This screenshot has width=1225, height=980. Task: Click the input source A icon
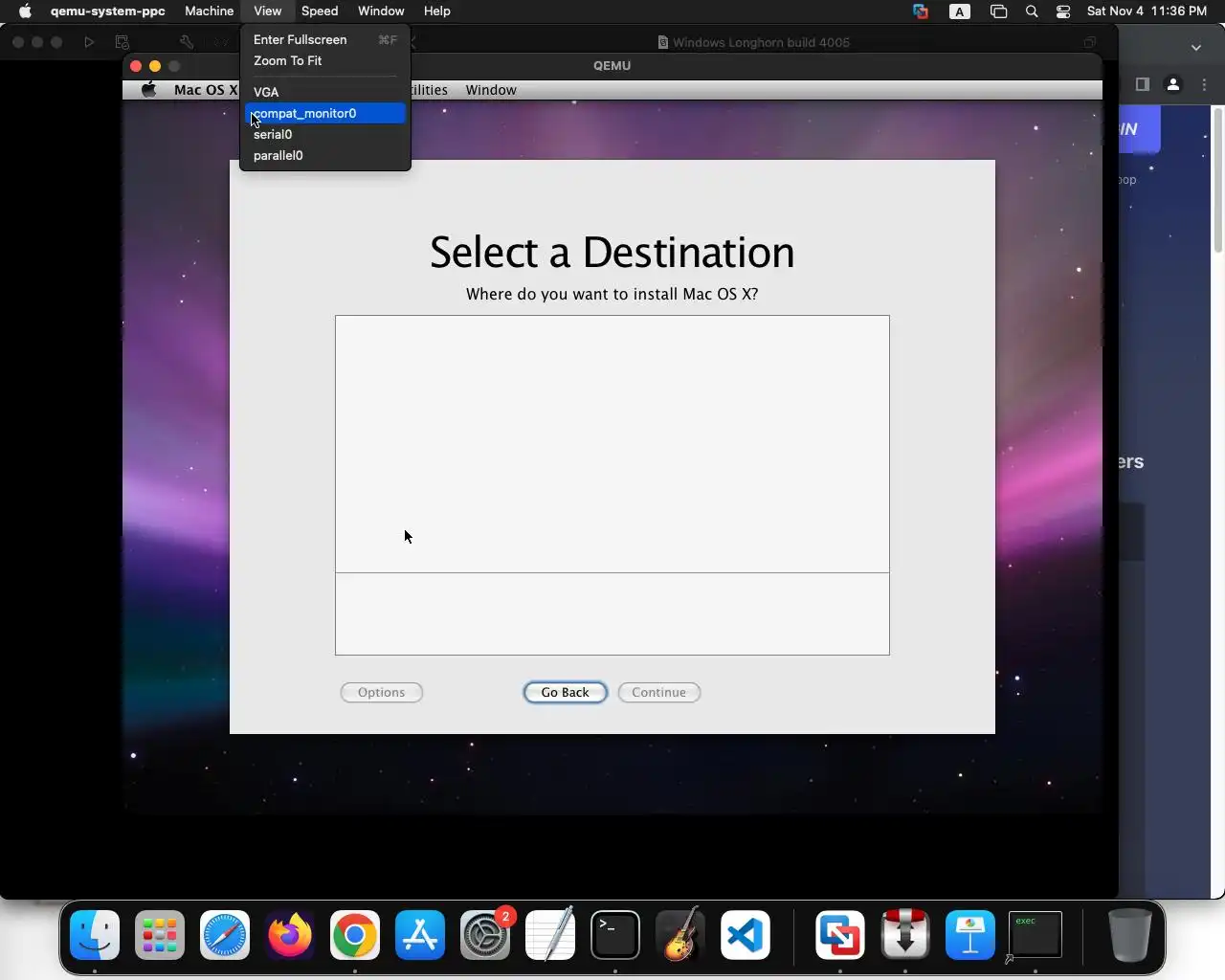960,11
